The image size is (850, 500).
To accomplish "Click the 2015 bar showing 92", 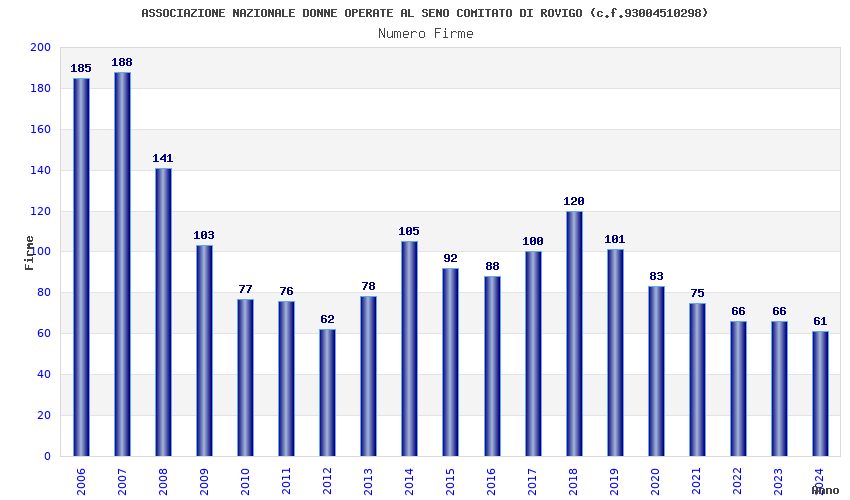I will [450, 362].
